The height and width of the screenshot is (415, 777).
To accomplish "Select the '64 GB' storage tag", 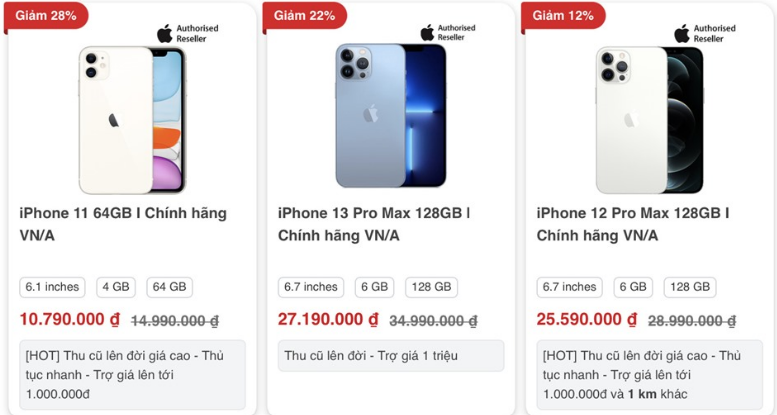I will 169,287.
